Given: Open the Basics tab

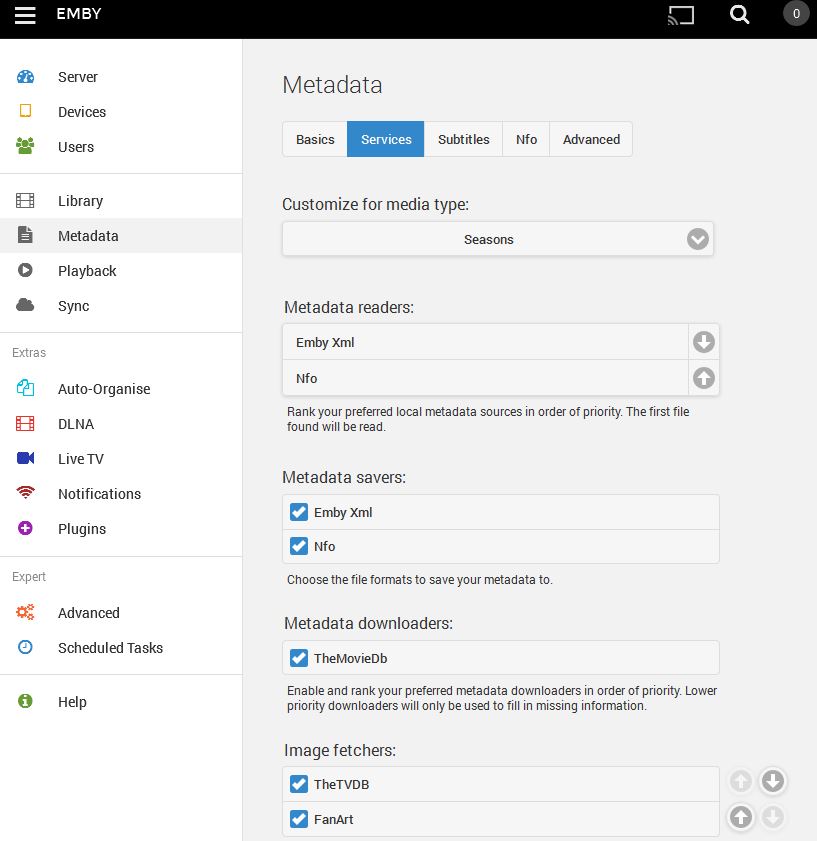Looking at the screenshot, I should (315, 139).
